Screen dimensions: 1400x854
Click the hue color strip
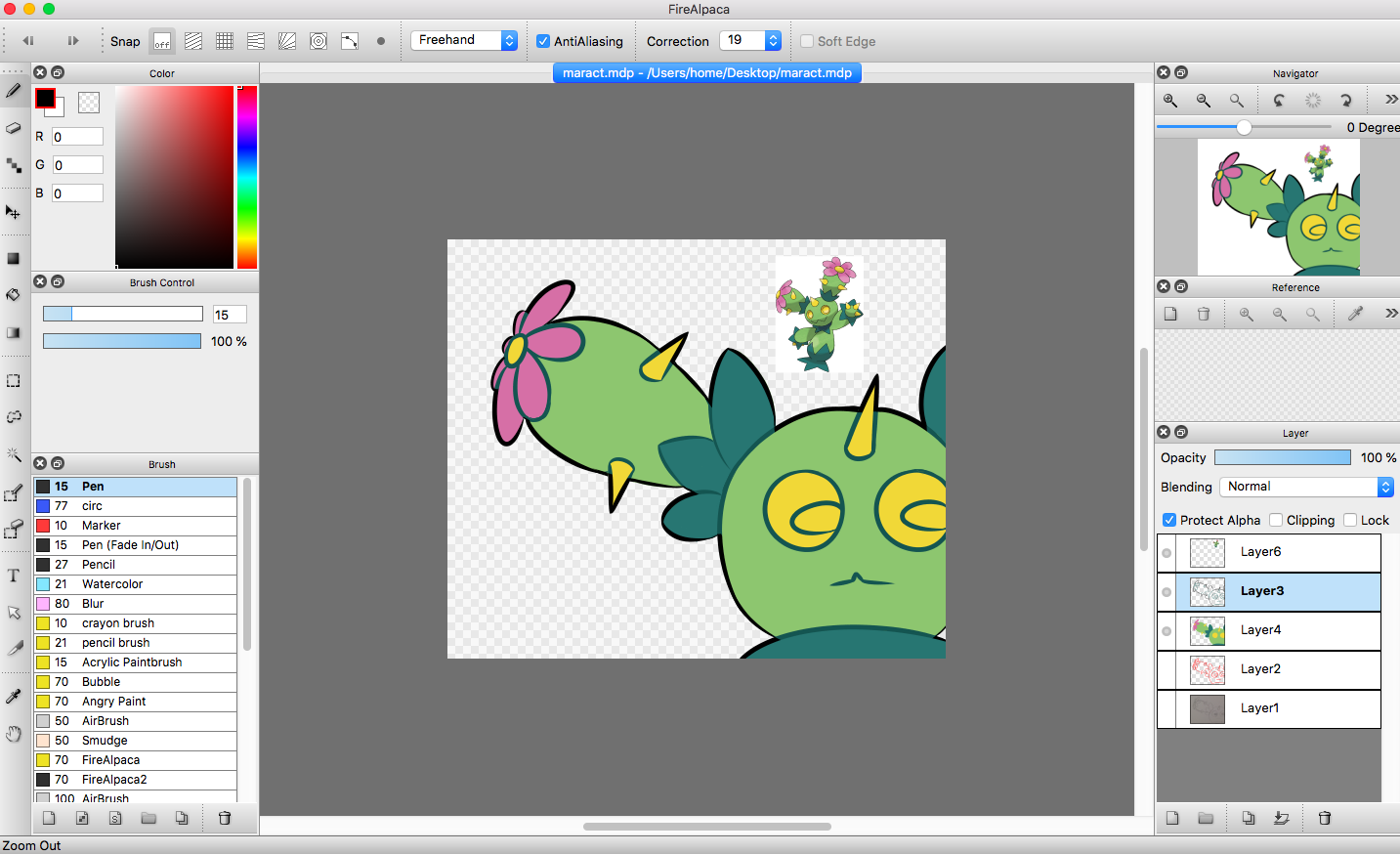[247, 177]
